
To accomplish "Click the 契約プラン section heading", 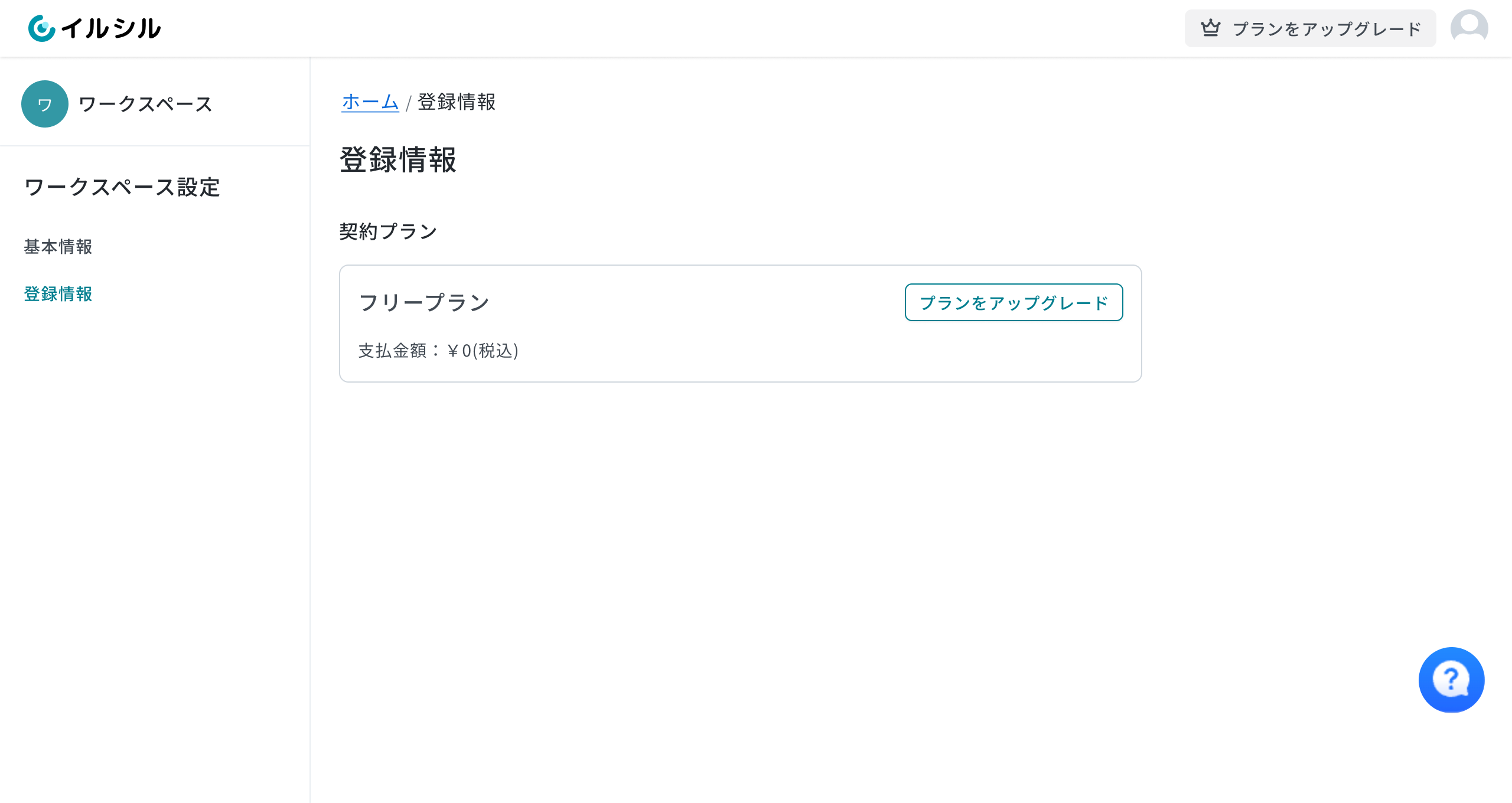I will (x=388, y=231).
